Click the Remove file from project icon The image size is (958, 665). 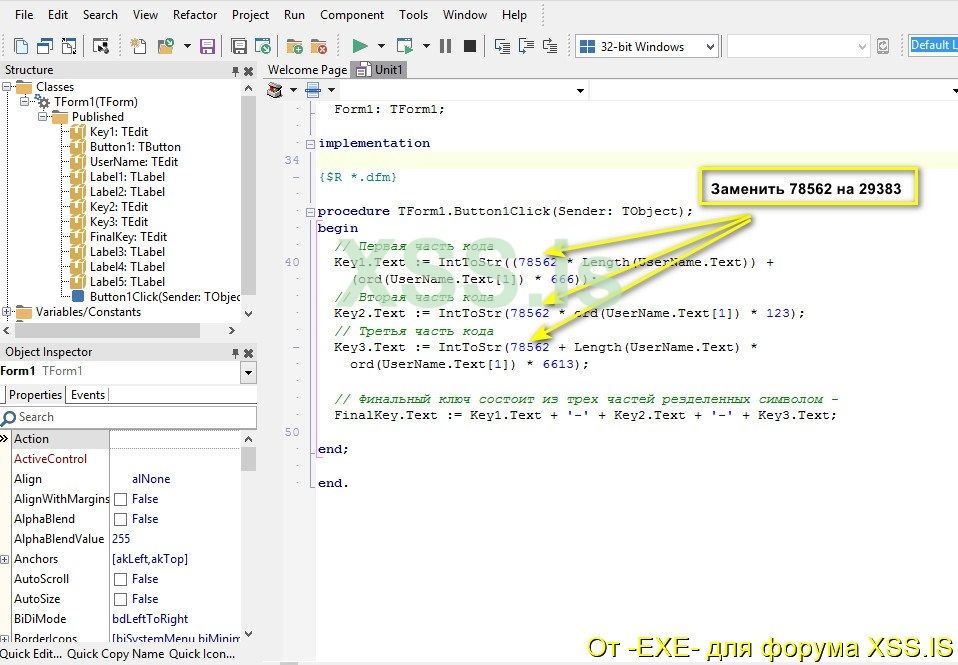click(318, 46)
